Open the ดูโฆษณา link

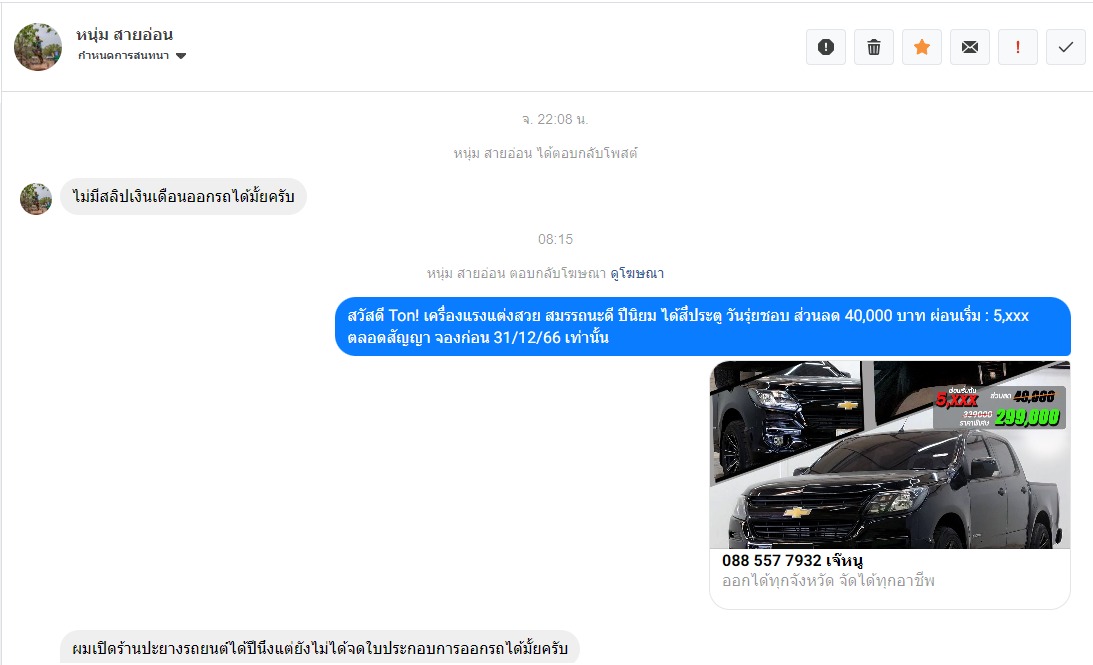click(x=636, y=273)
